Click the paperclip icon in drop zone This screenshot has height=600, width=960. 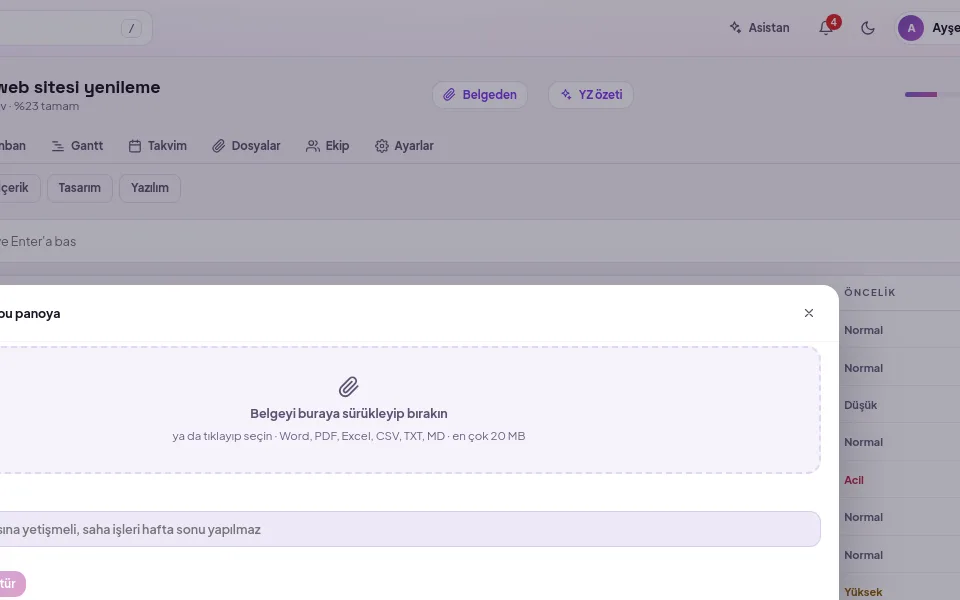click(x=348, y=387)
